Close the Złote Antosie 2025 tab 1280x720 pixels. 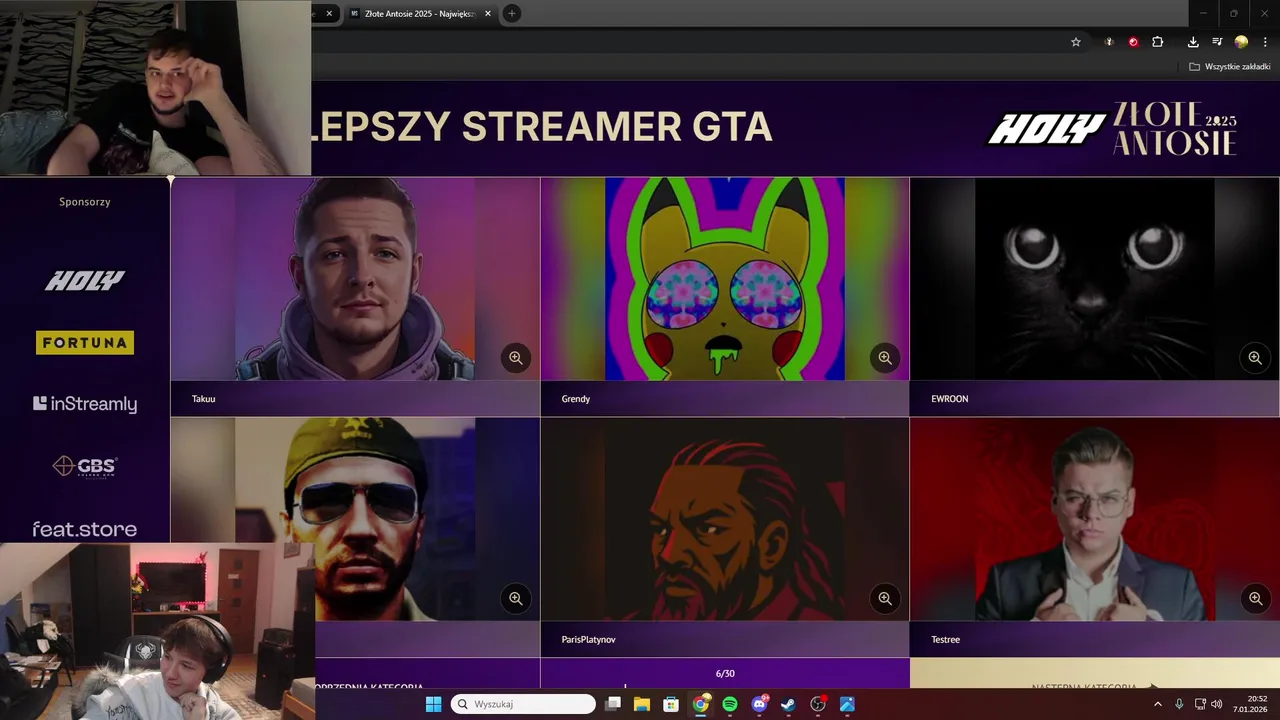(x=488, y=13)
